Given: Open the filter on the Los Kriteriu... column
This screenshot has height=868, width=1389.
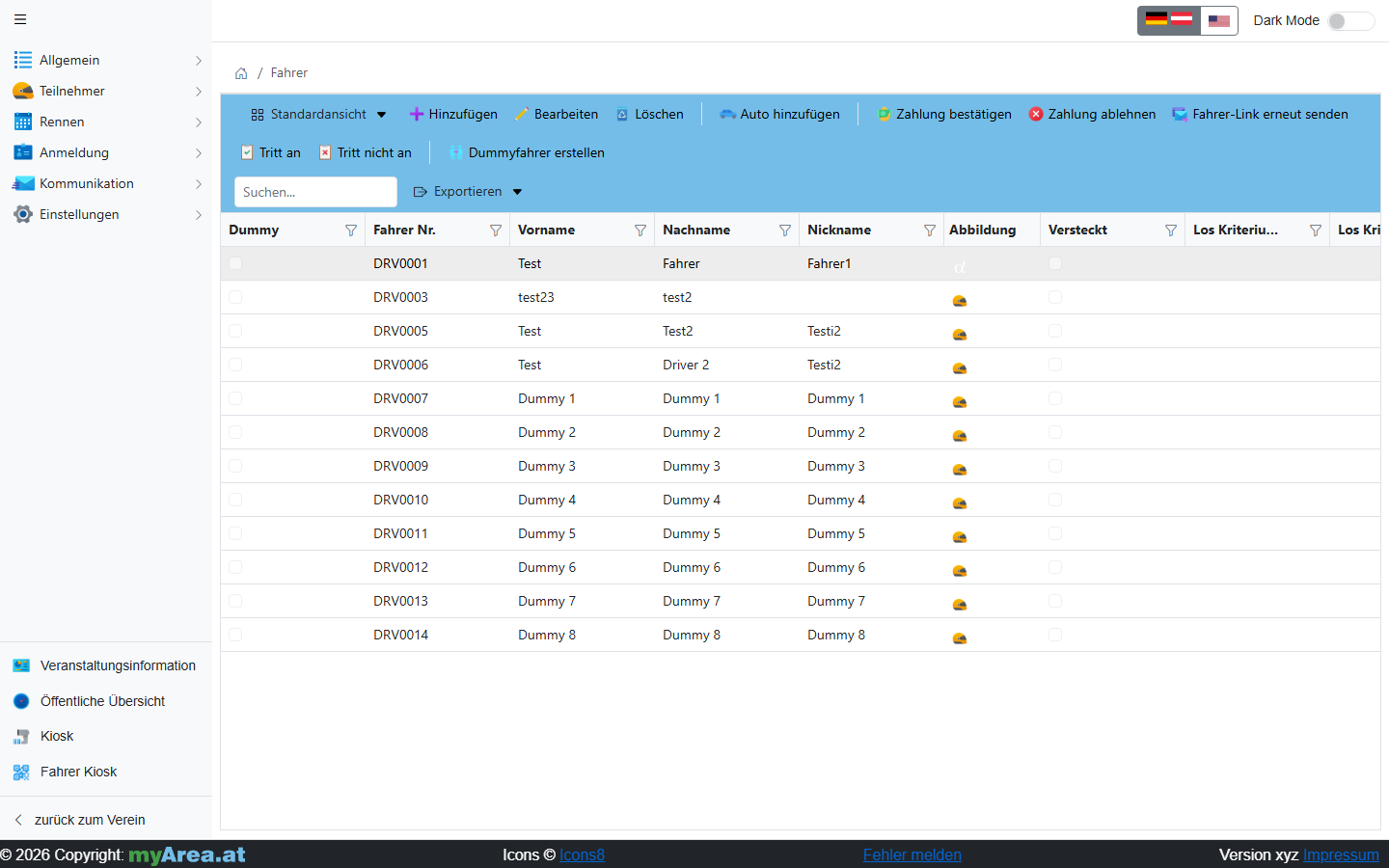Looking at the screenshot, I should point(1316,231).
